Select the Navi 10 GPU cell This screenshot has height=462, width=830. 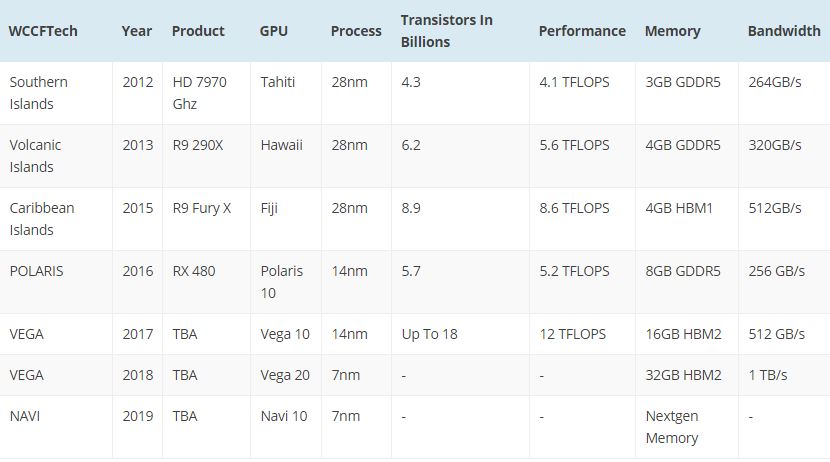[284, 416]
